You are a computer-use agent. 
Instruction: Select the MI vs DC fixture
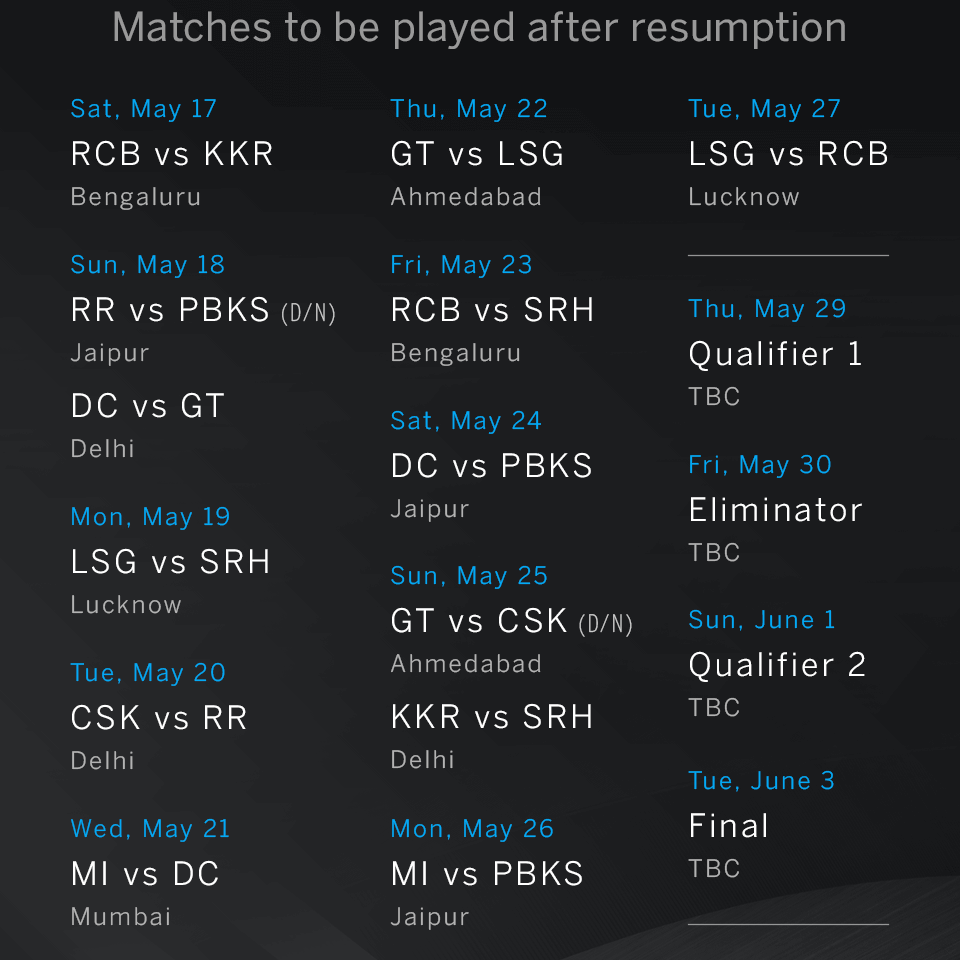pyautogui.click(x=144, y=874)
